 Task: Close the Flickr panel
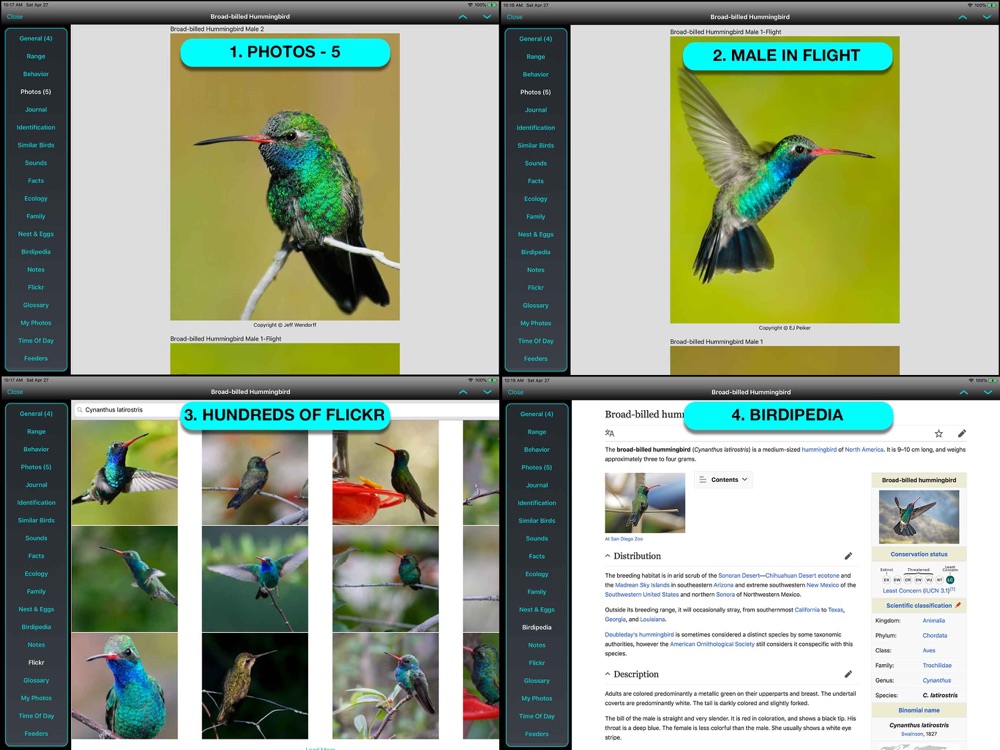tap(15, 392)
